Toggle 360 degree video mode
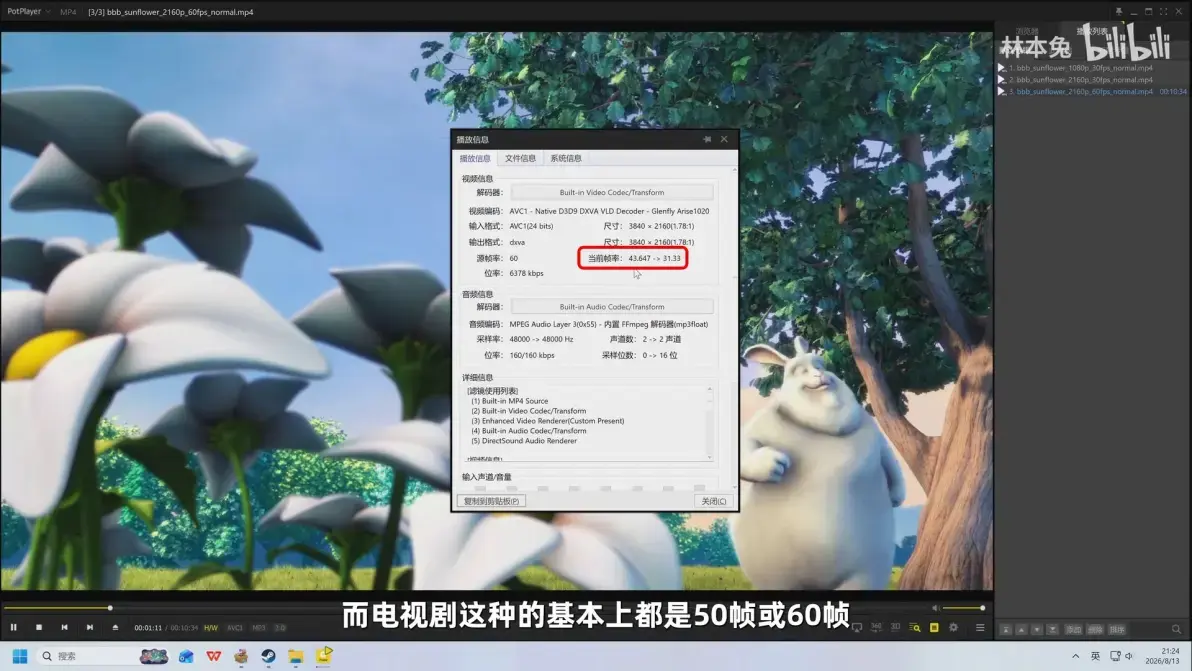 coord(877,628)
